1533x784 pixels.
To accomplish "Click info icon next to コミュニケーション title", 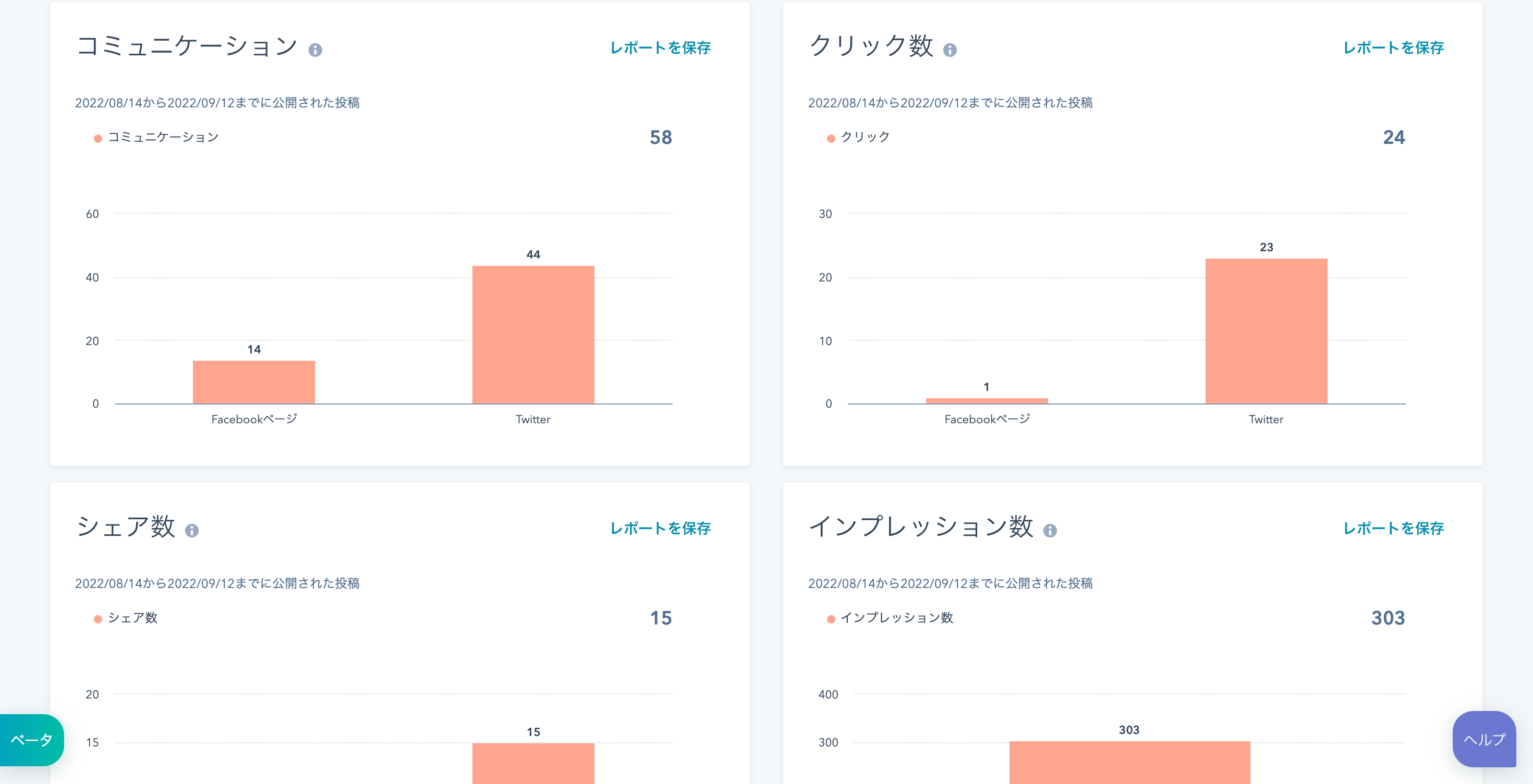I will pos(315,50).
